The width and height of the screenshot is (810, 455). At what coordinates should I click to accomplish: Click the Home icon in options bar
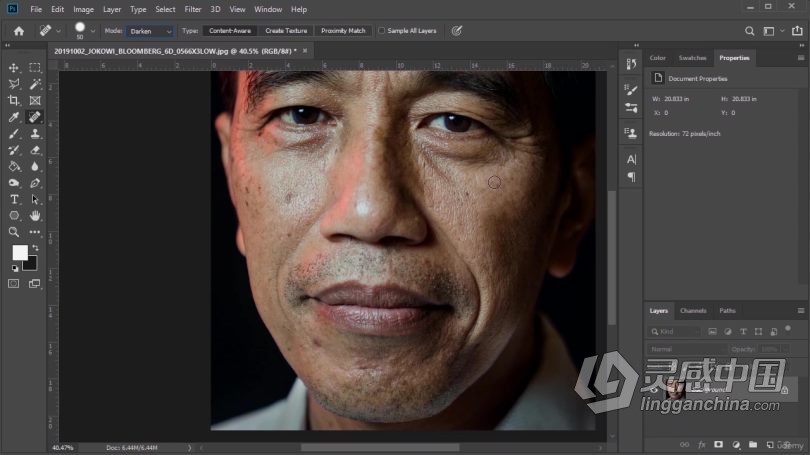coord(19,31)
